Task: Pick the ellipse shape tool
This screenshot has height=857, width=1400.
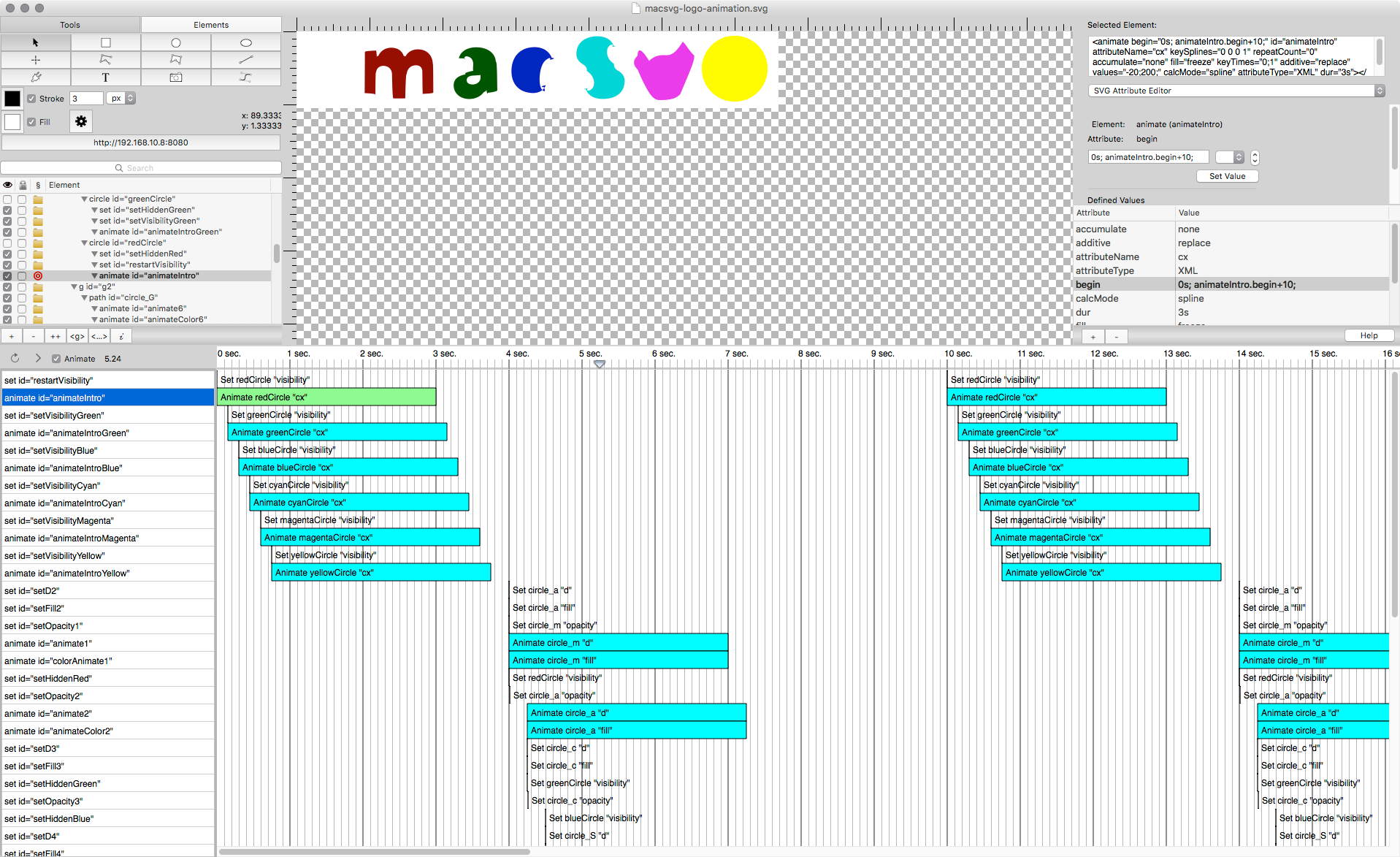Action: pyautogui.click(x=246, y=42)
